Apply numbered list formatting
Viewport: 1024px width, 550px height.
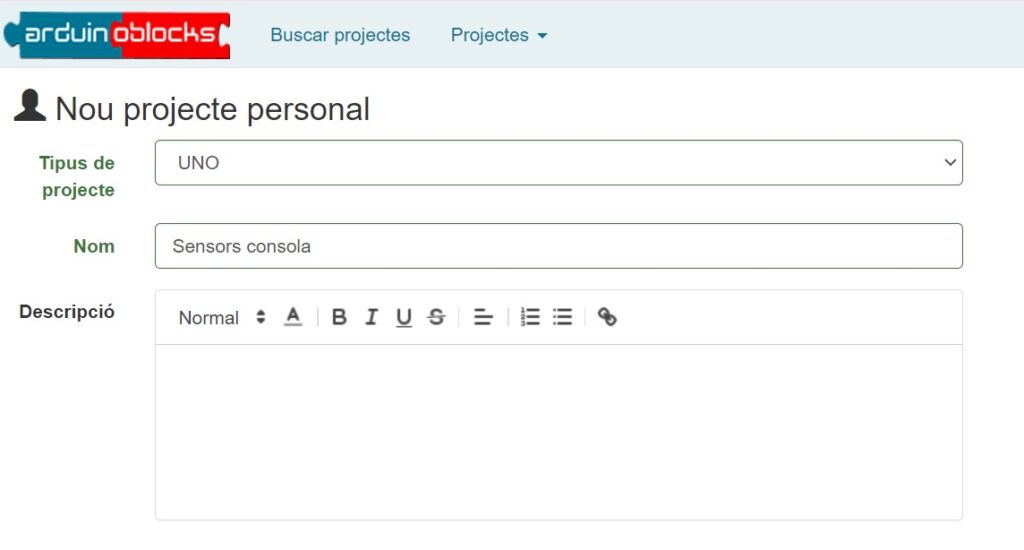530,317
